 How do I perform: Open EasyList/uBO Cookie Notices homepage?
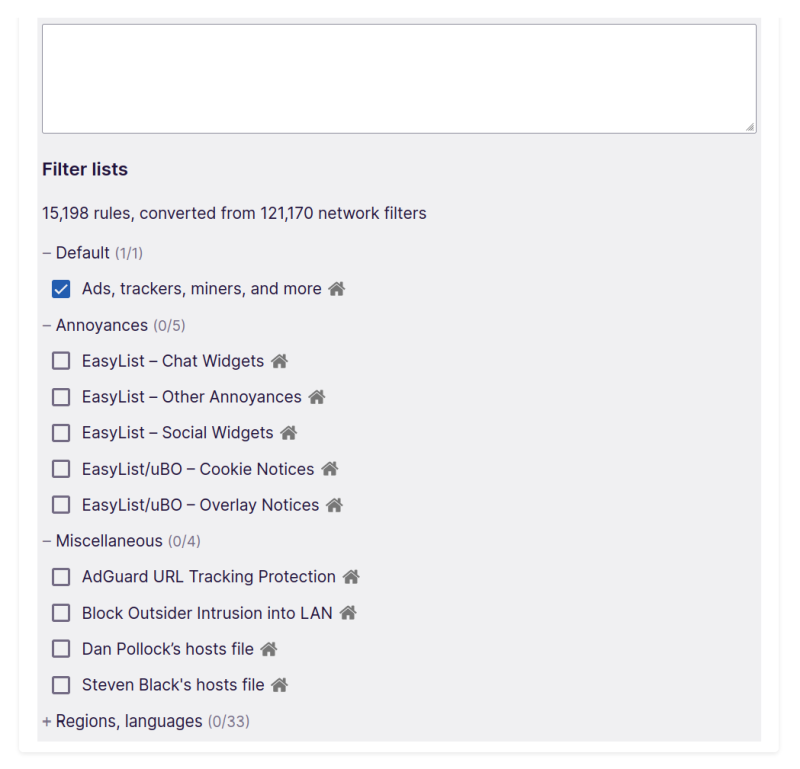click(x=330, y=468)
